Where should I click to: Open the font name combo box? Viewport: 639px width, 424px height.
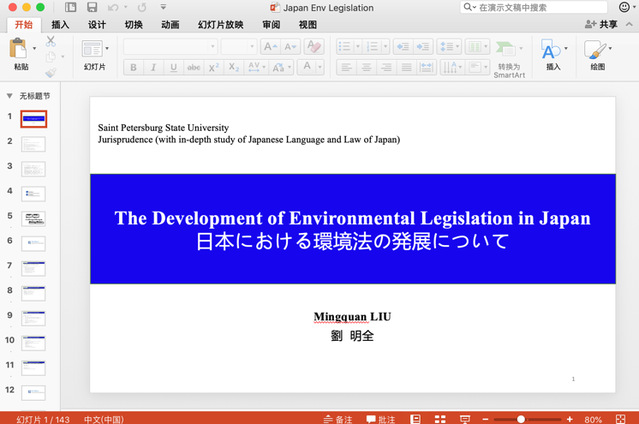tap(170, 46)
